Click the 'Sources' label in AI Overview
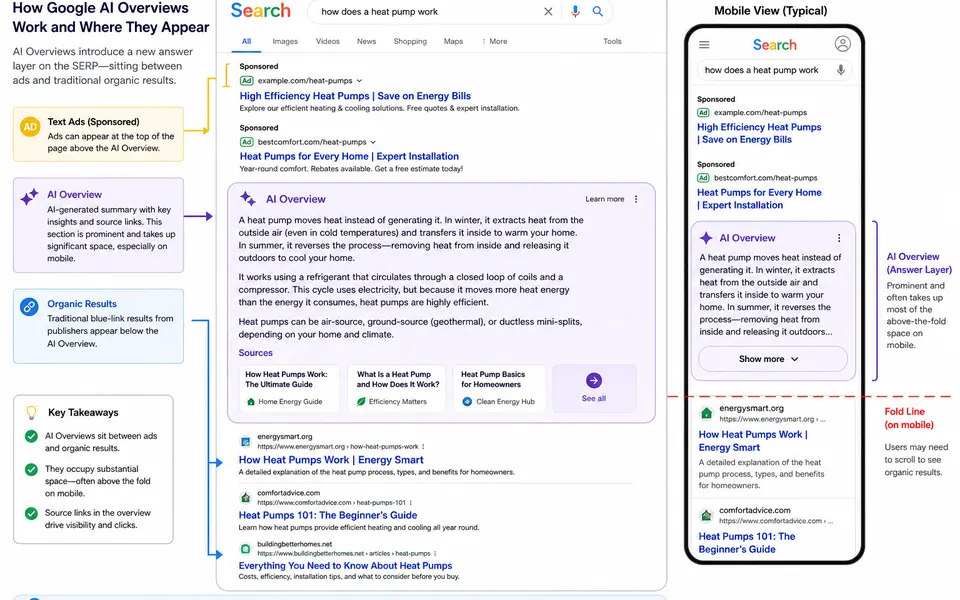 [255, 353]
